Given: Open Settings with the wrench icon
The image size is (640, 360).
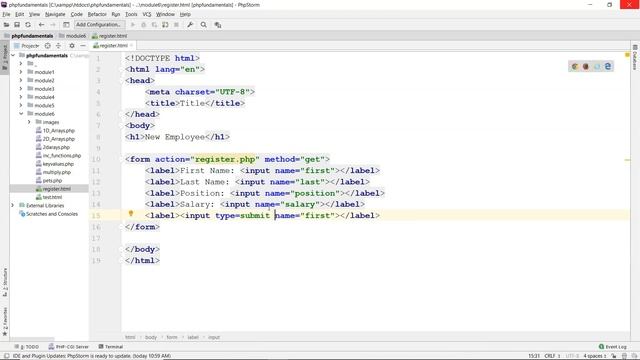Looking at the screenshot, I should point(190,25).
